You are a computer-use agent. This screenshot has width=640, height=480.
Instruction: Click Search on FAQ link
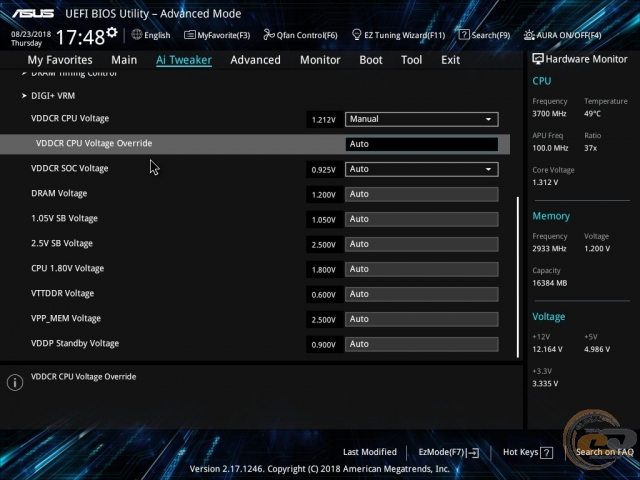pyautogui.click(x=604, y=452)
